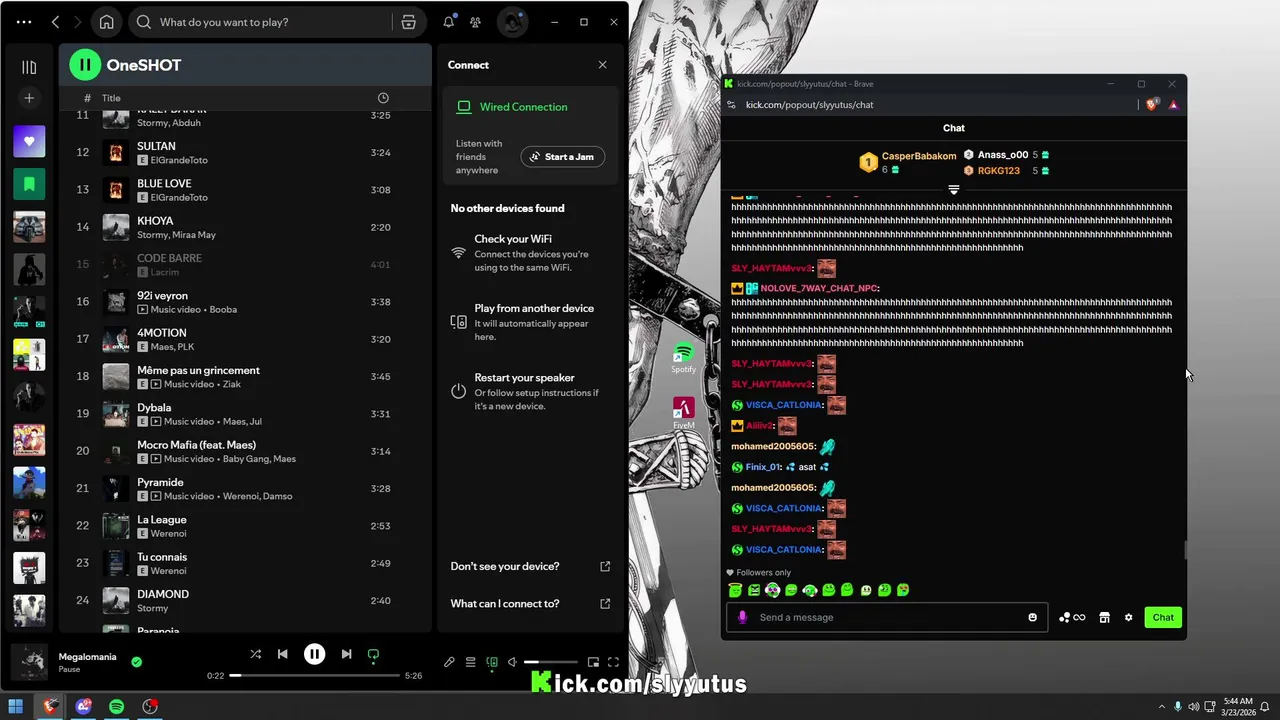
Task: Toggle the Connect to a device icon
Action: 491,662
